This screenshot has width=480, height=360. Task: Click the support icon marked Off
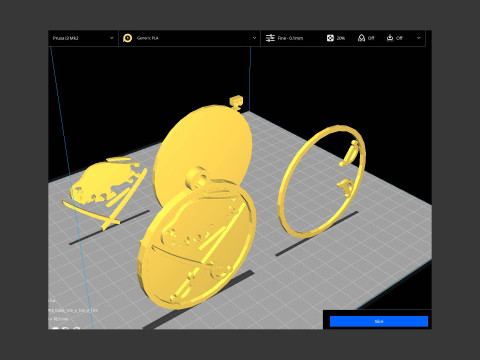(361, 38)
